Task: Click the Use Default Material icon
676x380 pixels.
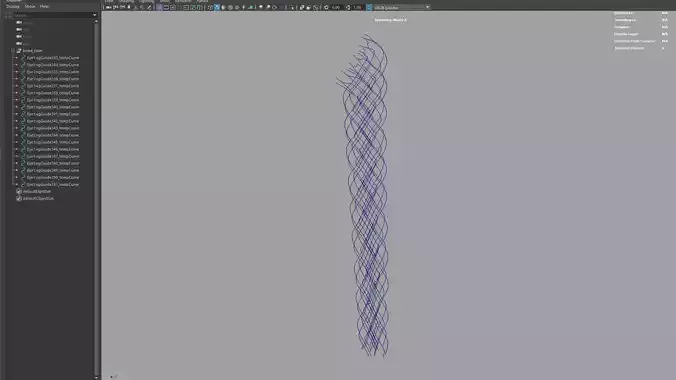Action: (x=223, y=7)
